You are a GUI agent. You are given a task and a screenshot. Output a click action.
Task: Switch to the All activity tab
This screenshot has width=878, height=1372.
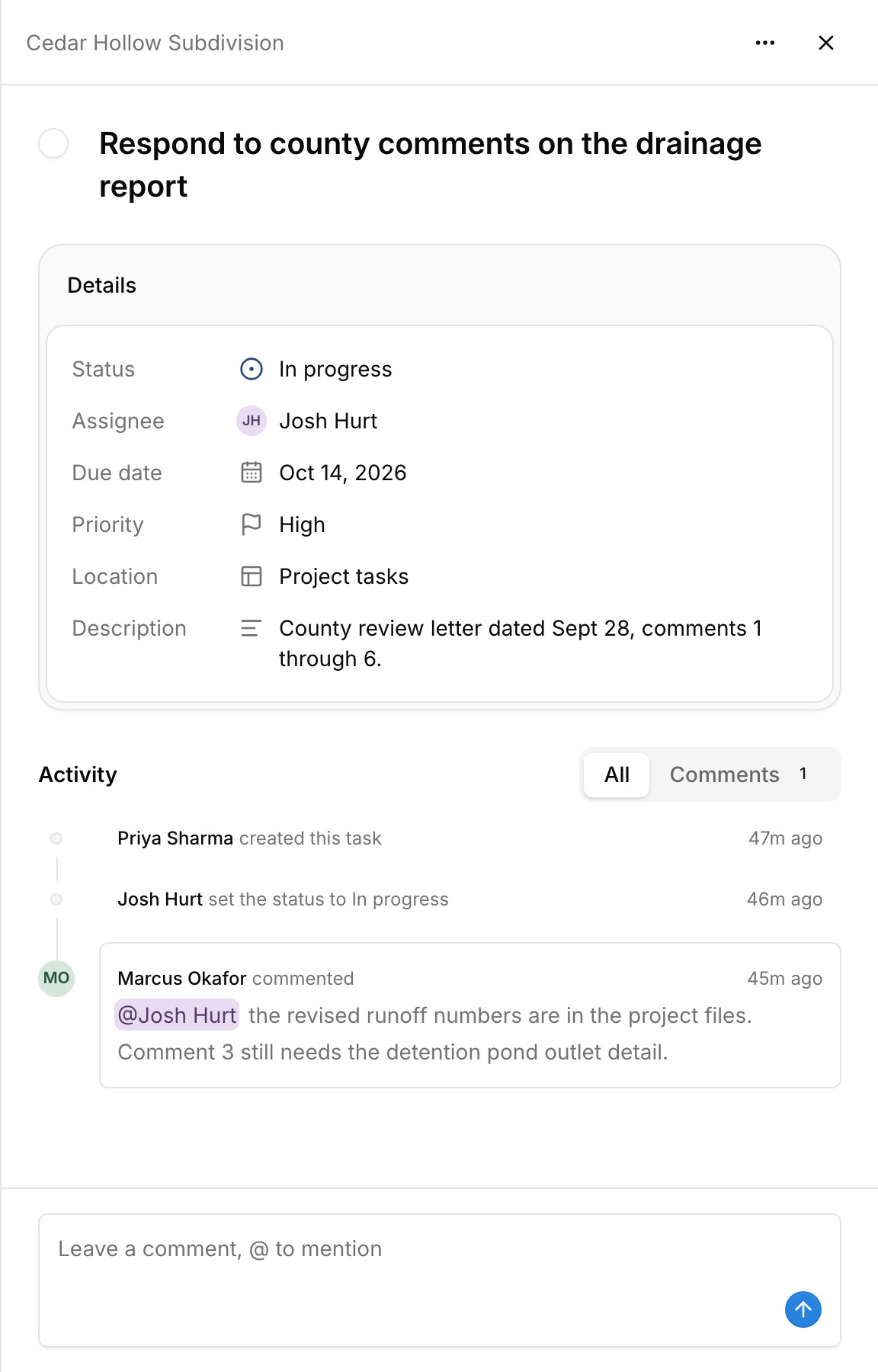[617, 774]
